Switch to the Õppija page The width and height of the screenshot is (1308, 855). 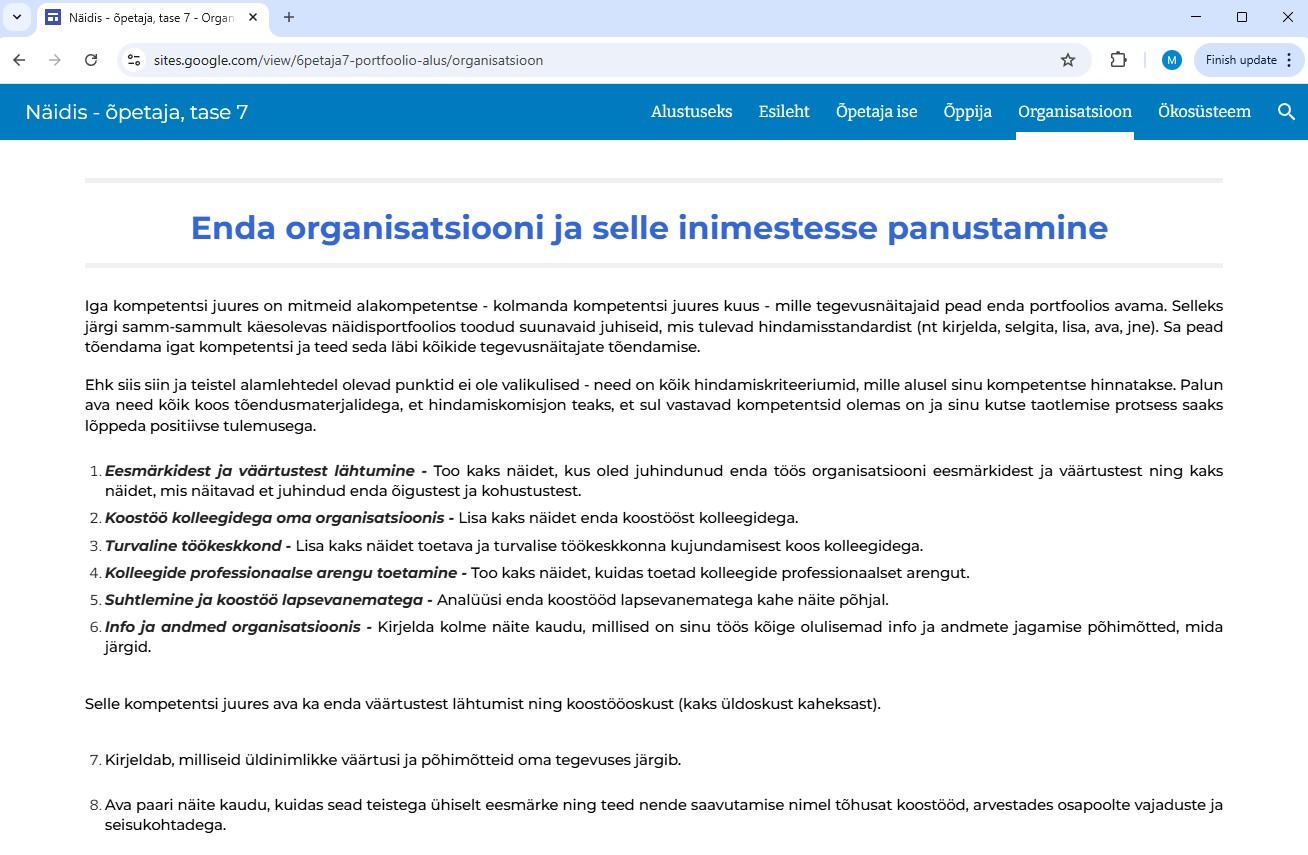pos(967,112)
